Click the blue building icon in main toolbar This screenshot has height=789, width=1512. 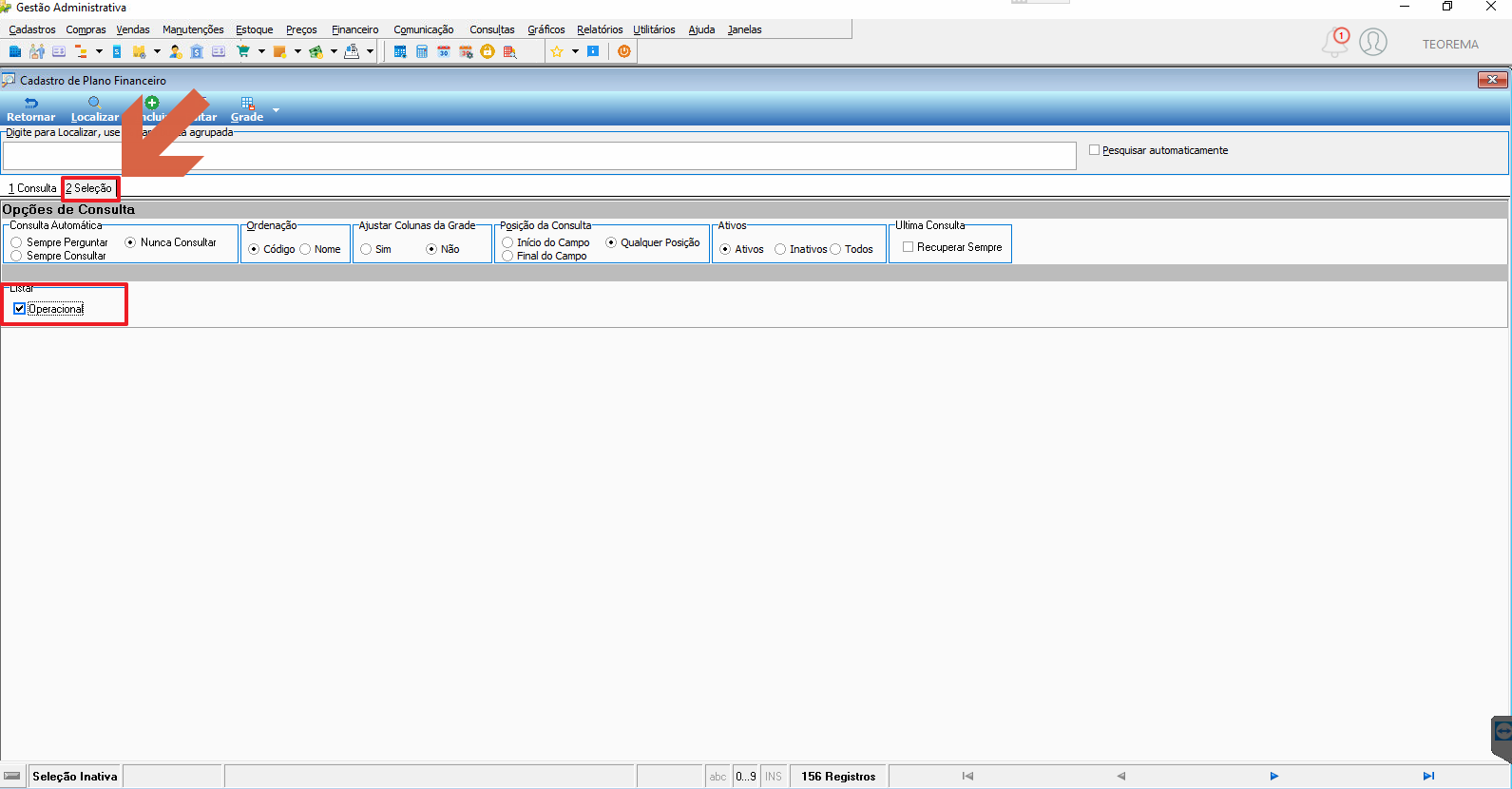coord(15,51)
